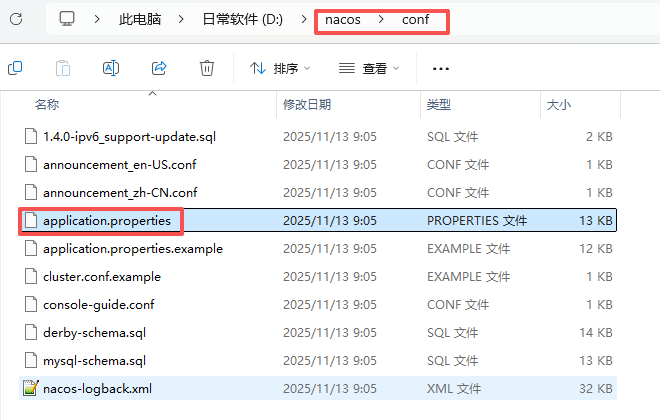Click file icon of cluster.conf.example
This screenshot has width=660, height=420.
pyautogui.click(x=31, y=277)
